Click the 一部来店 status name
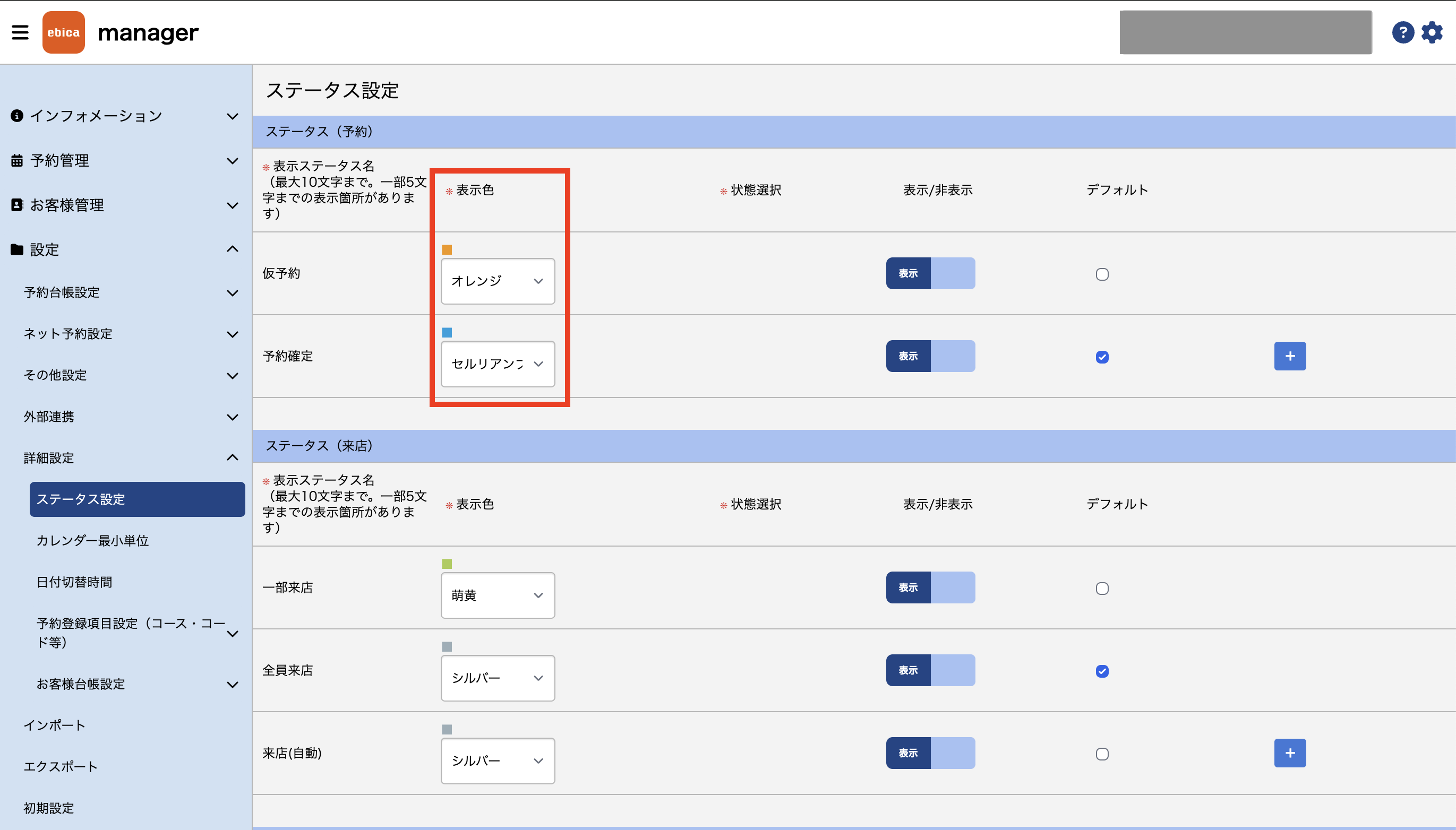1456x830 pixels. click(x=287, y=587)
